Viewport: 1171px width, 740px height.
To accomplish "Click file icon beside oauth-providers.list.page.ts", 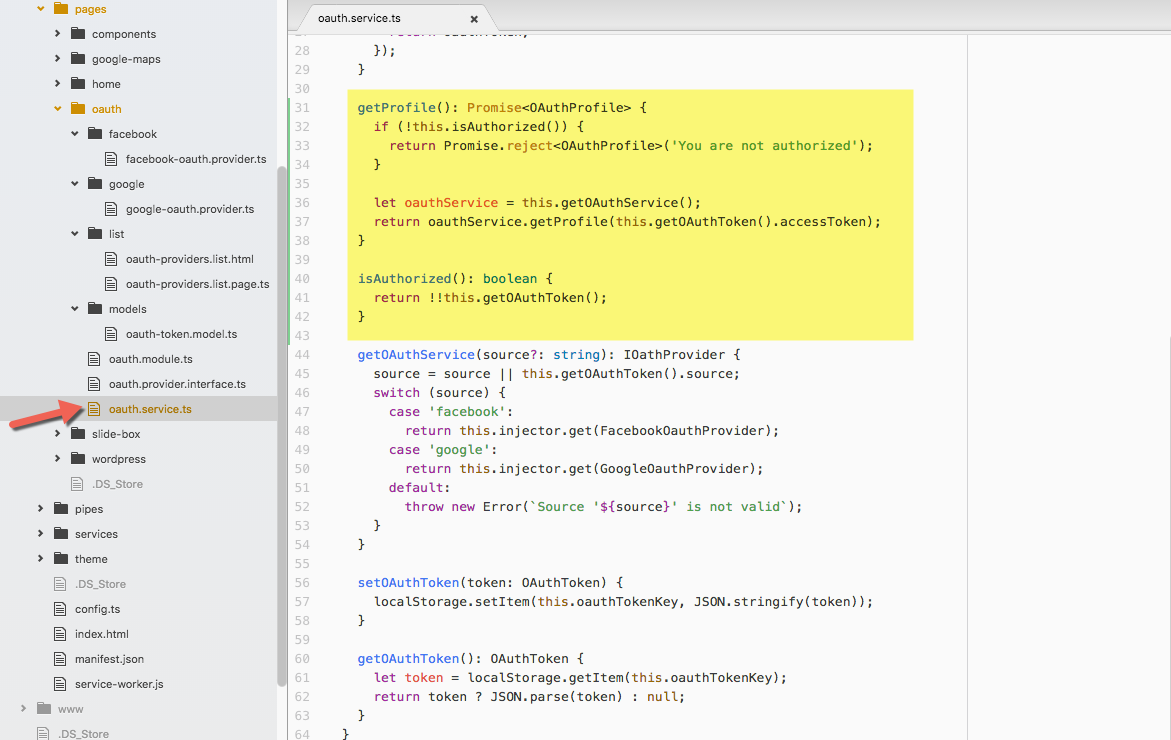I will [111, 284].
